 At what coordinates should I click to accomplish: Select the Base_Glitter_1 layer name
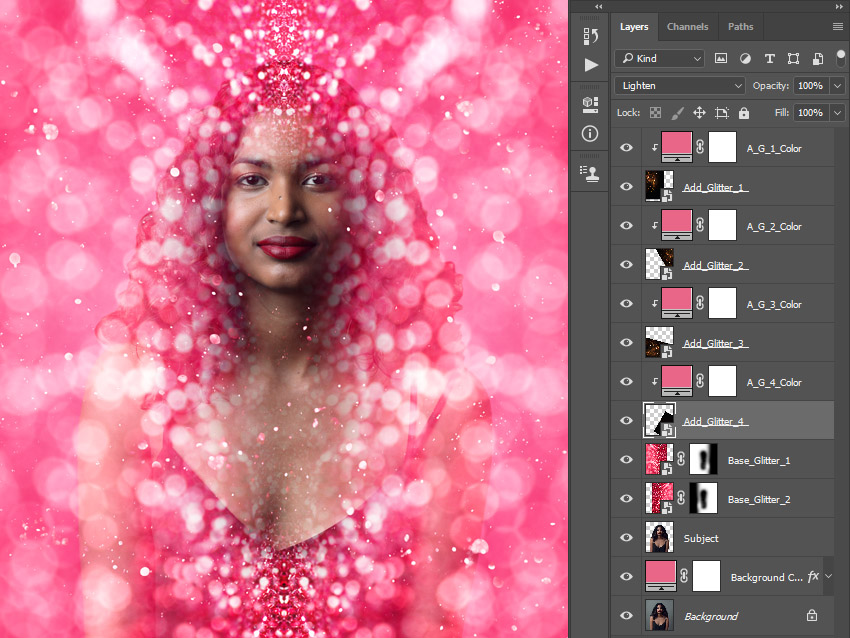(759, 461)
